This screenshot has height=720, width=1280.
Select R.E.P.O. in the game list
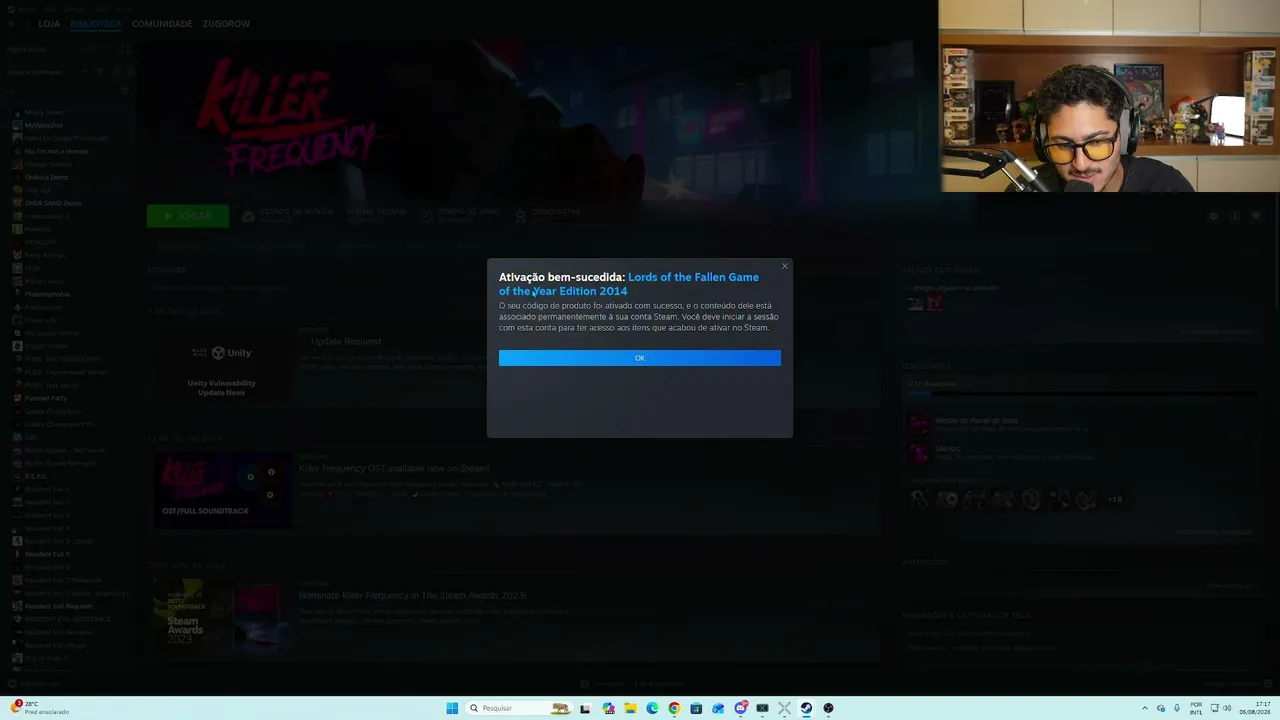36,476
